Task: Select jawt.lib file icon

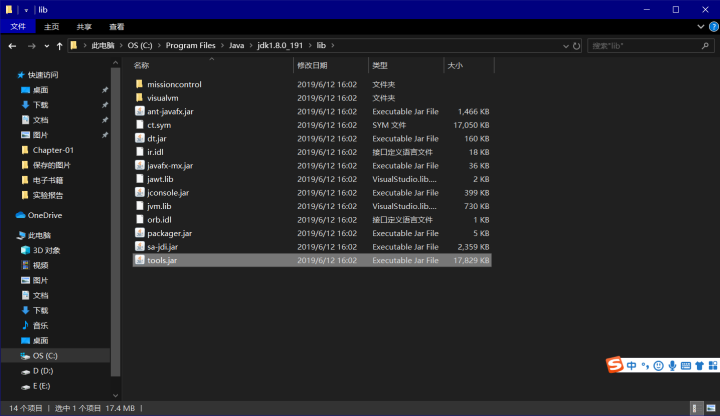Action: click(x=140, y=179)
